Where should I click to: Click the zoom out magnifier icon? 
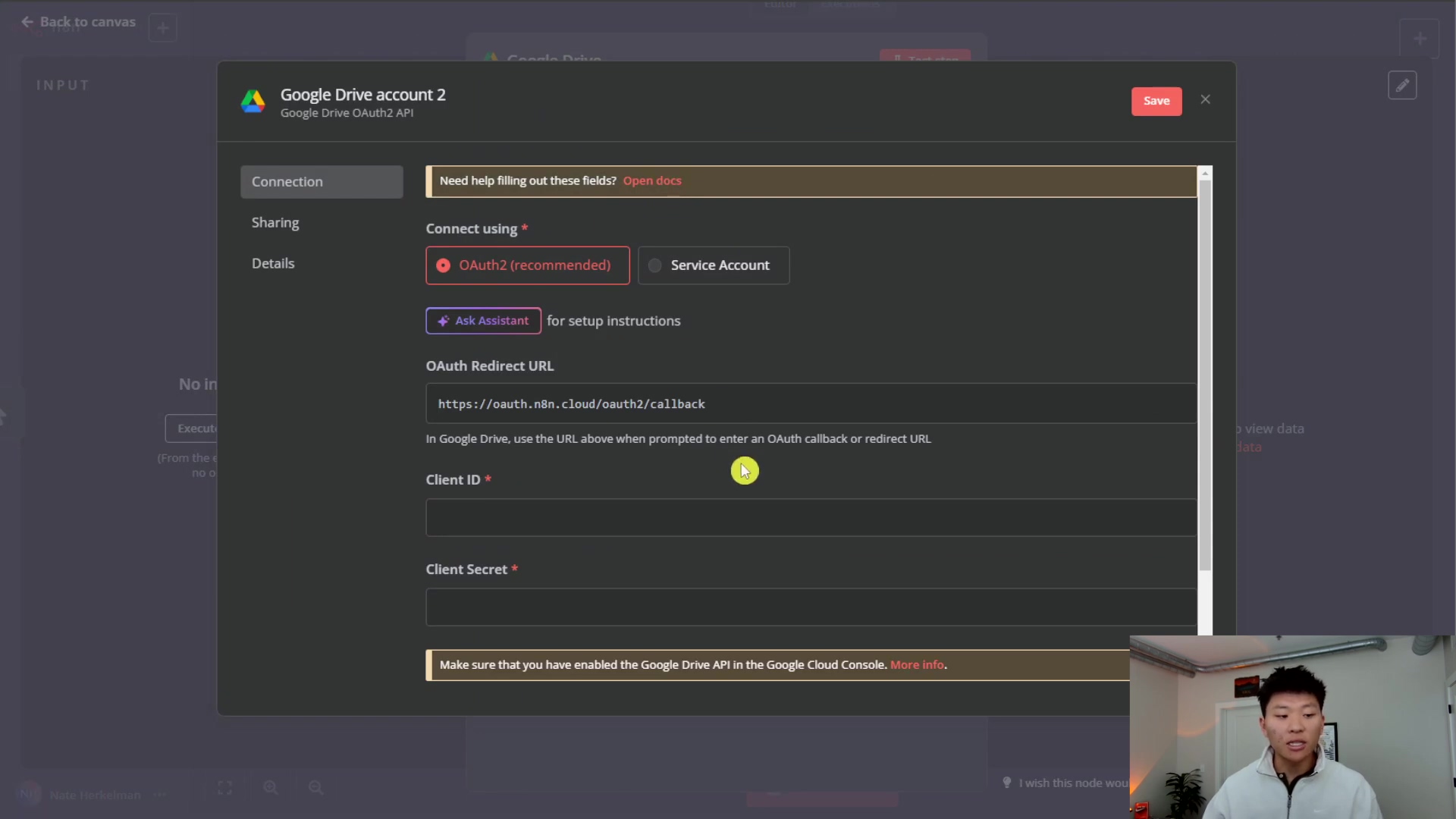(x=316, y=788)
